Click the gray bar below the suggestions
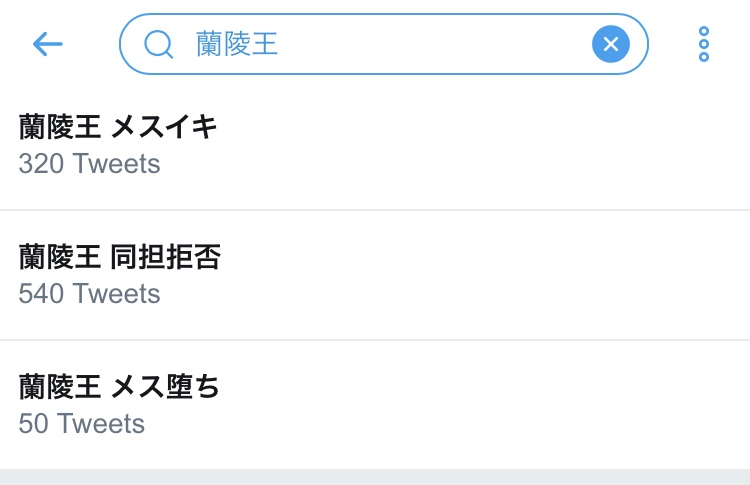 (375, 477)
